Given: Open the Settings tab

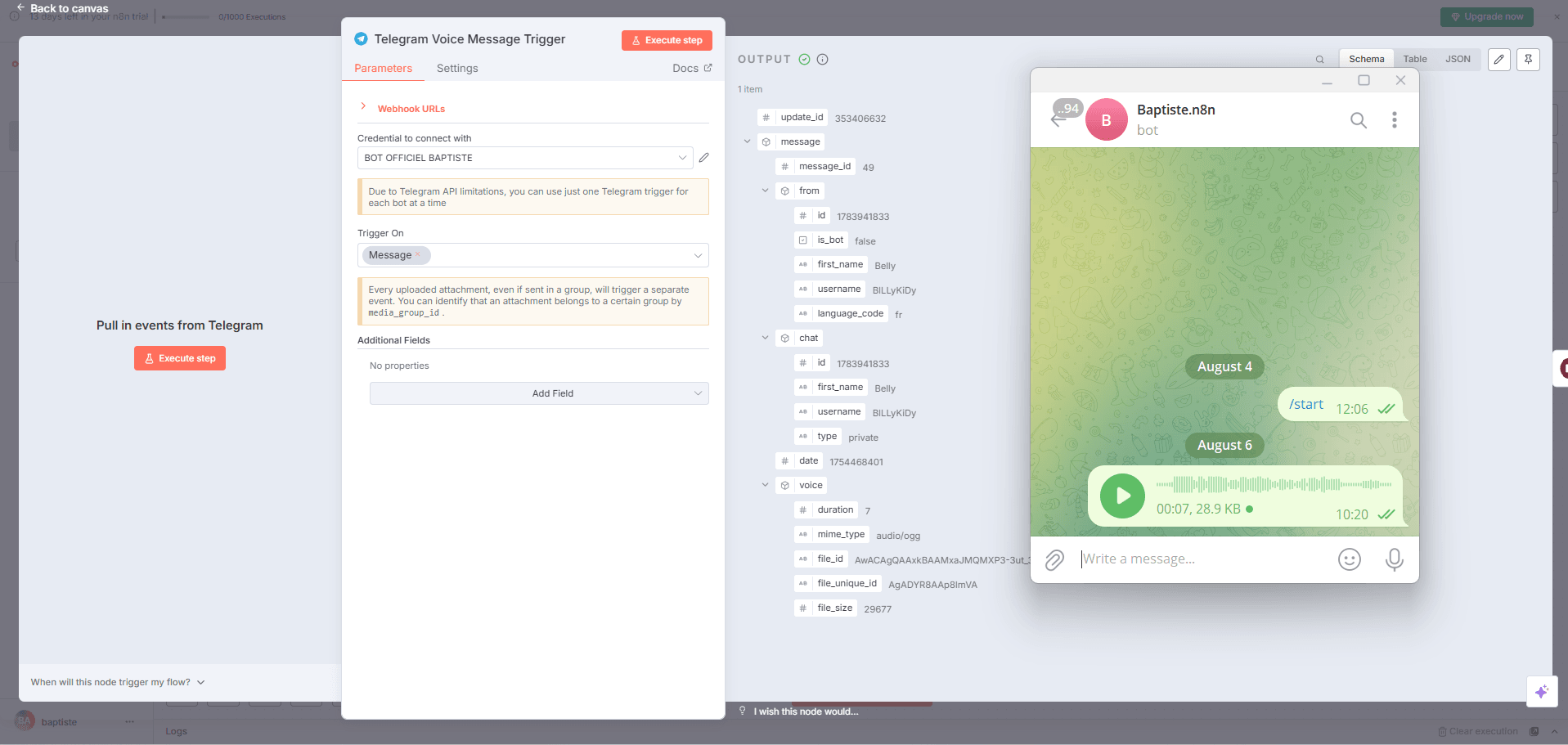Looking at the screenshot, I should [457, 68].
